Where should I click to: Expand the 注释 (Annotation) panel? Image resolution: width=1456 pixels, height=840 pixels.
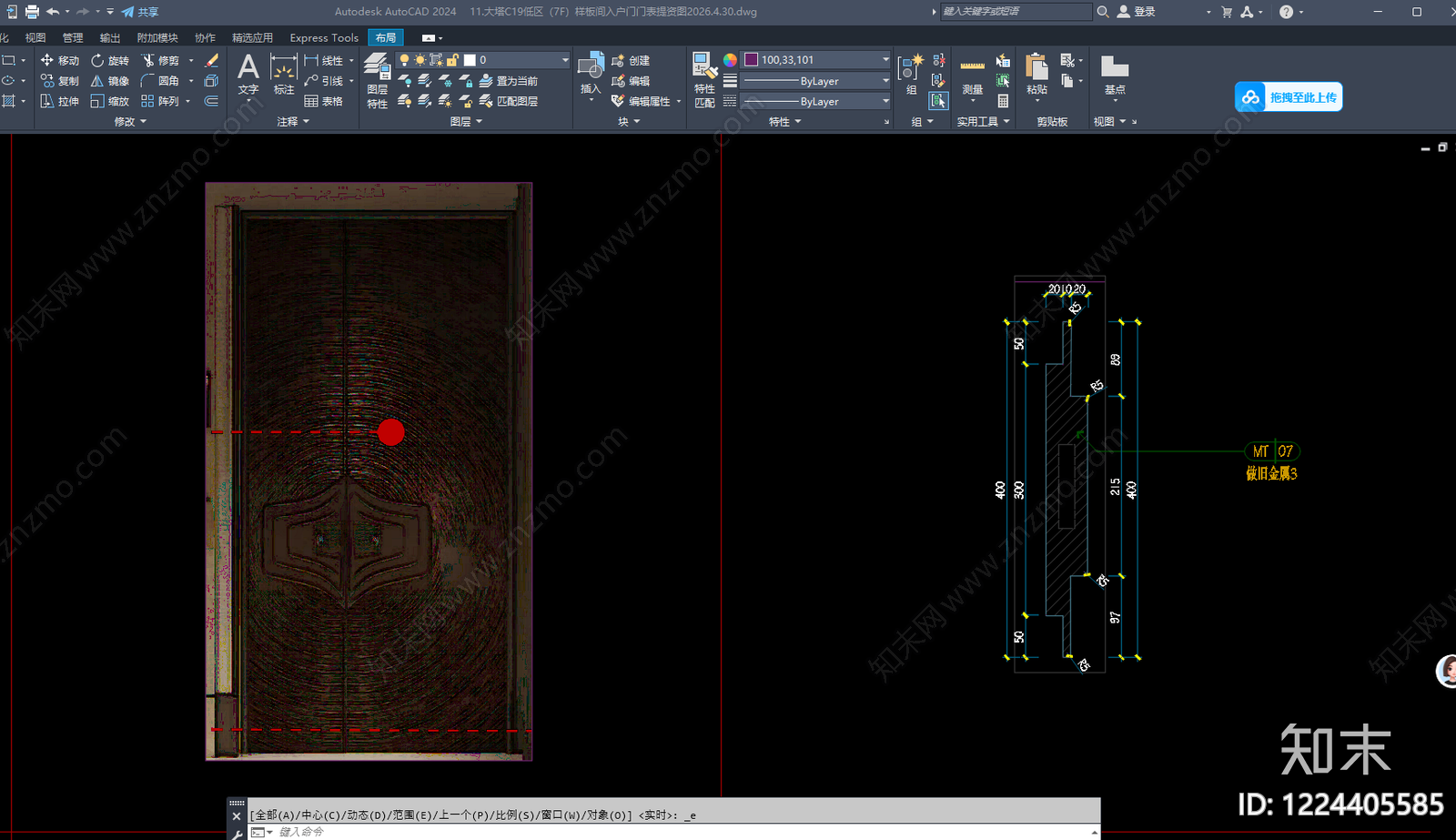coord(293,121)
